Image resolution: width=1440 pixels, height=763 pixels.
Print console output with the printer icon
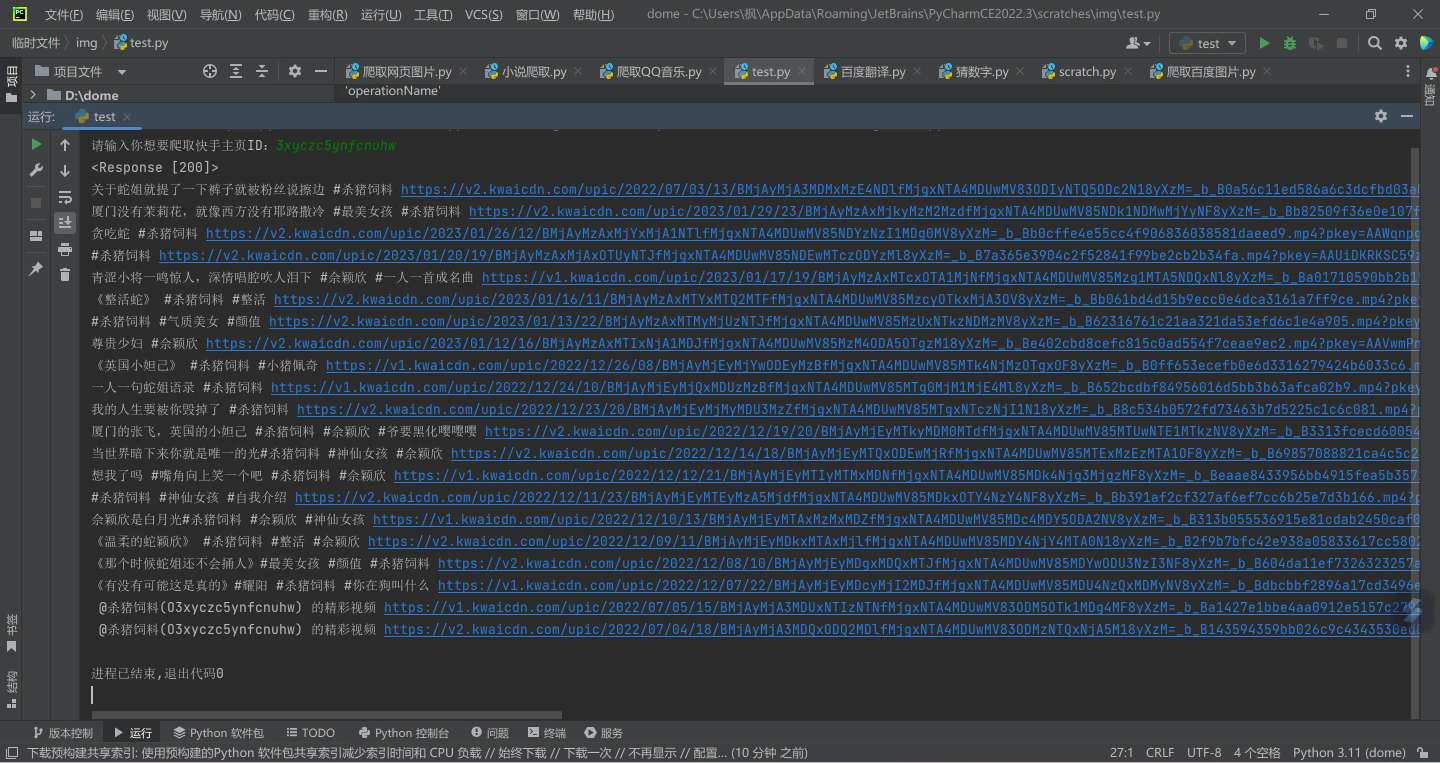pyautogui.click(x=65, y=247)
